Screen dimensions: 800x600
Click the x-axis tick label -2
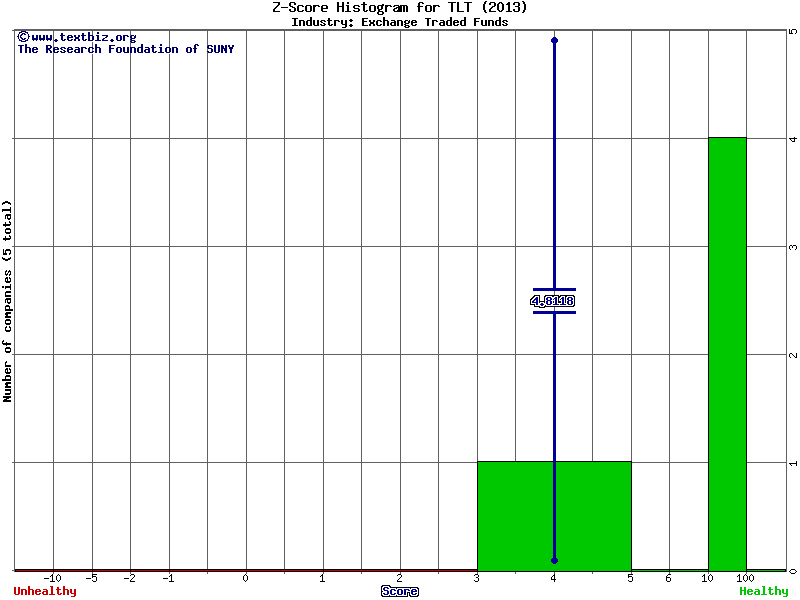(x=130, y=578)
